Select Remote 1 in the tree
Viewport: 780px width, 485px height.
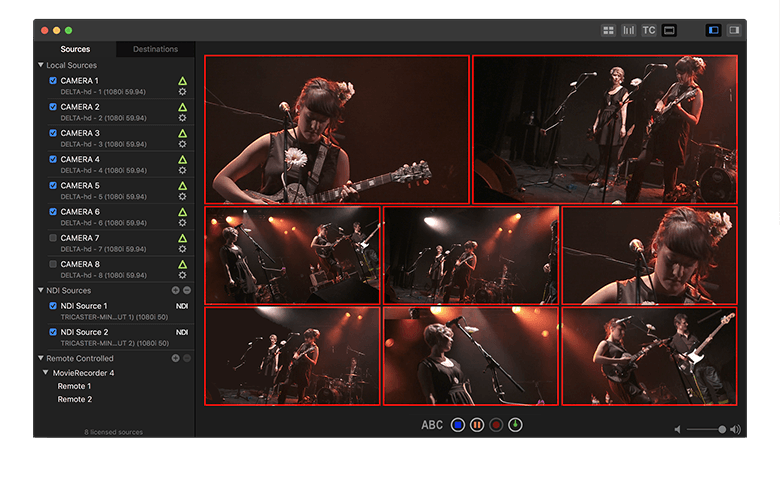coord(74,386)
